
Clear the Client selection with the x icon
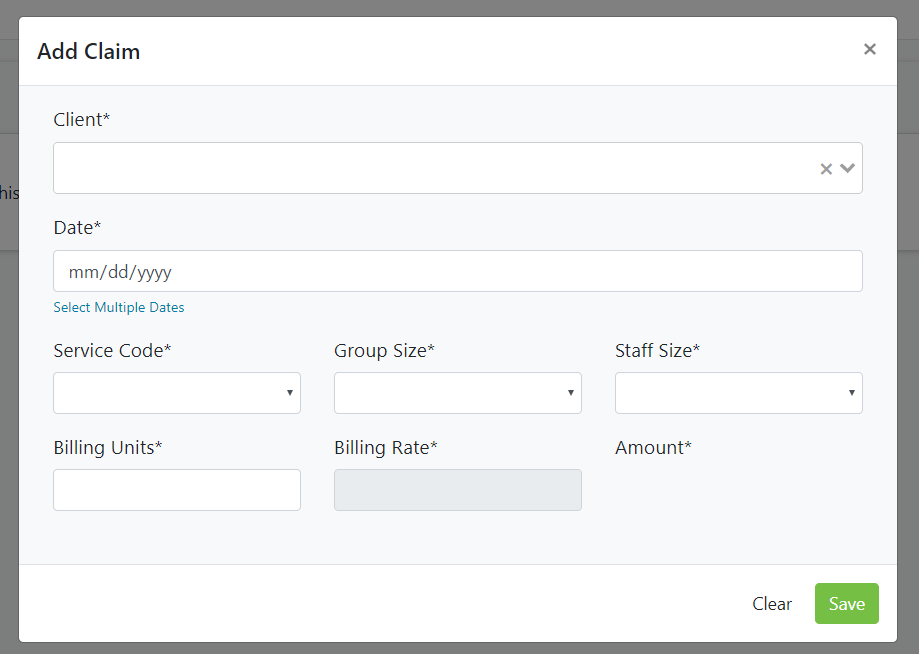click(826, 169)
